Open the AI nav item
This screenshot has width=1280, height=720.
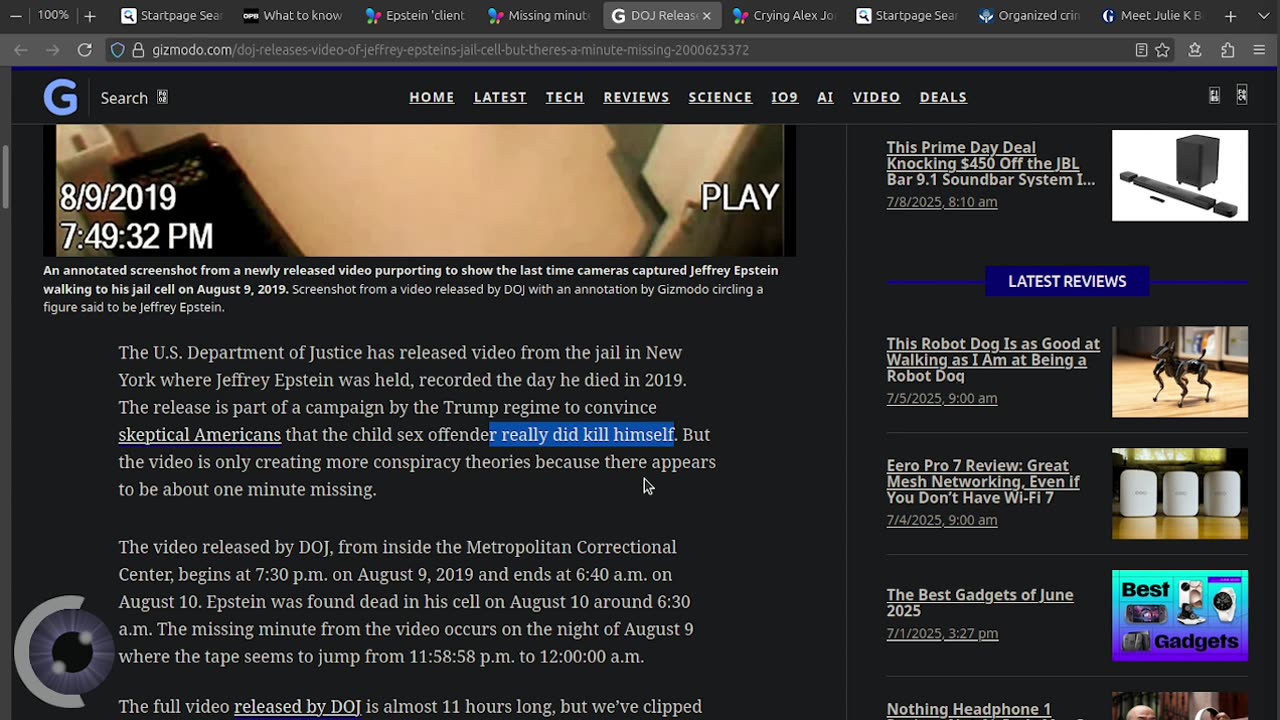(x=825, y=97)
